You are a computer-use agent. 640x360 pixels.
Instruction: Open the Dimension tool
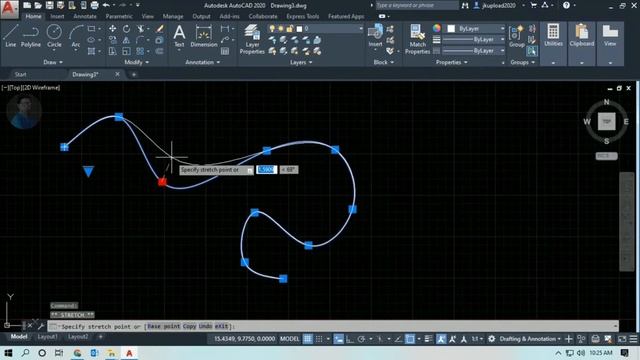tap(203, 36)
